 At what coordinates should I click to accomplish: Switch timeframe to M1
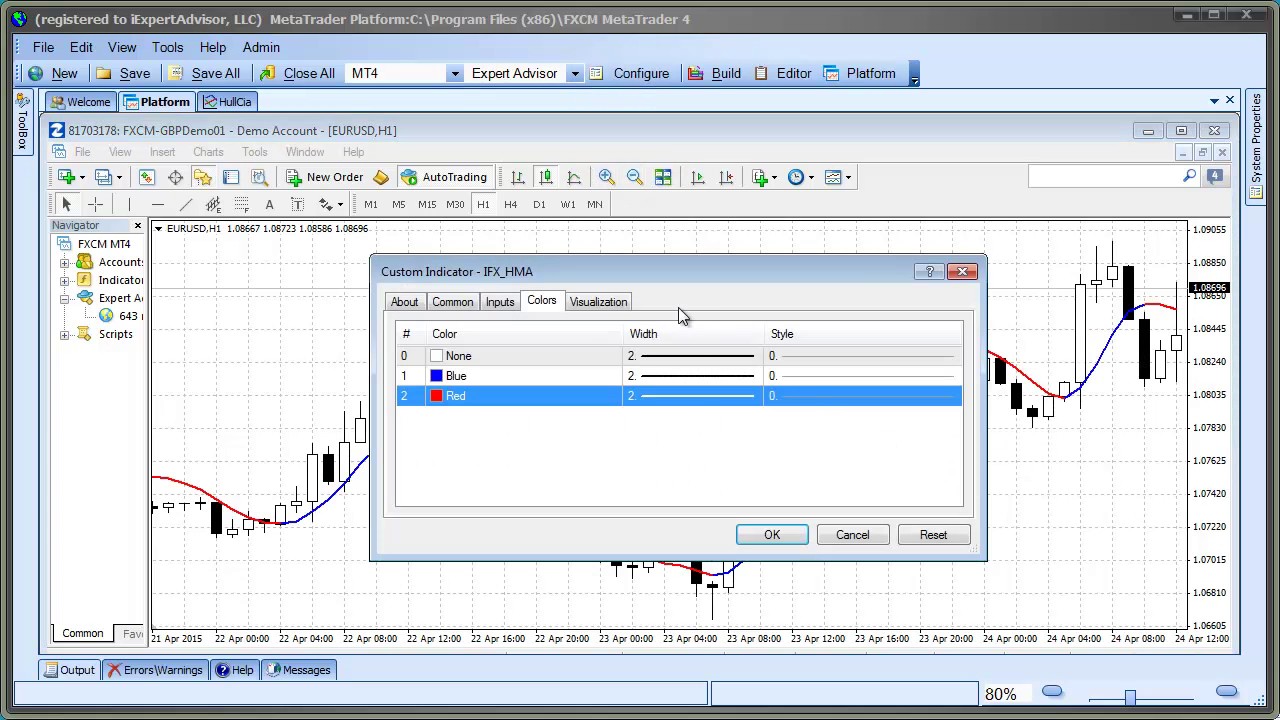[x=371, y=204]
